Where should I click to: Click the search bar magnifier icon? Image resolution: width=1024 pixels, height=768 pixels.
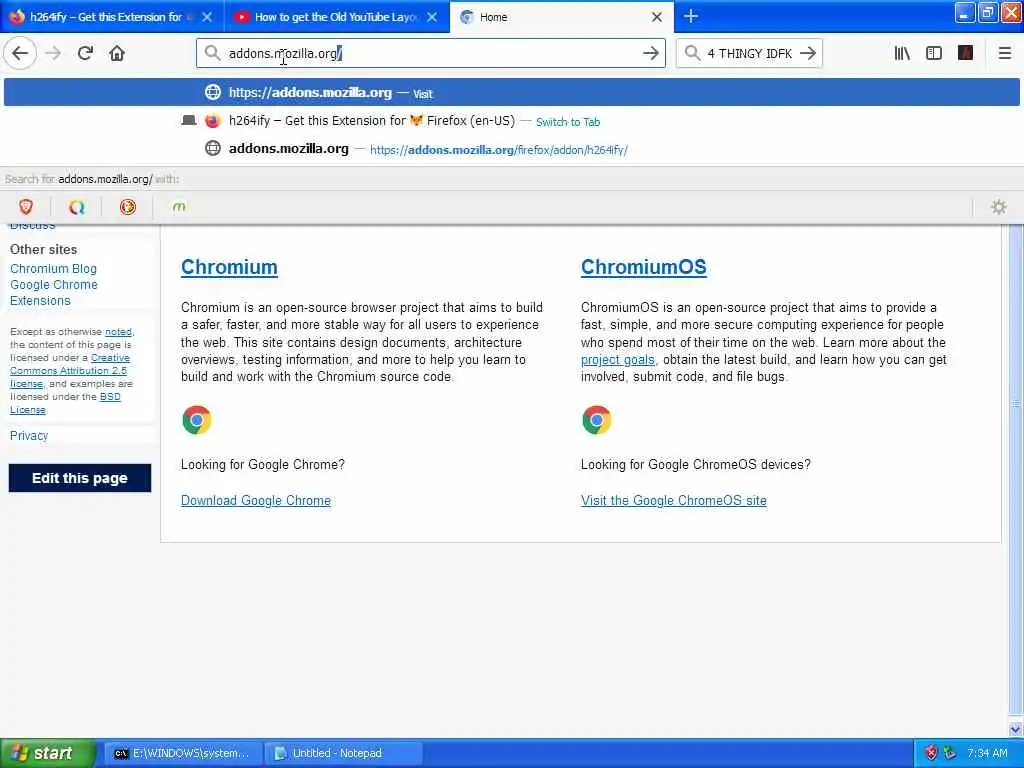(692, 53)
